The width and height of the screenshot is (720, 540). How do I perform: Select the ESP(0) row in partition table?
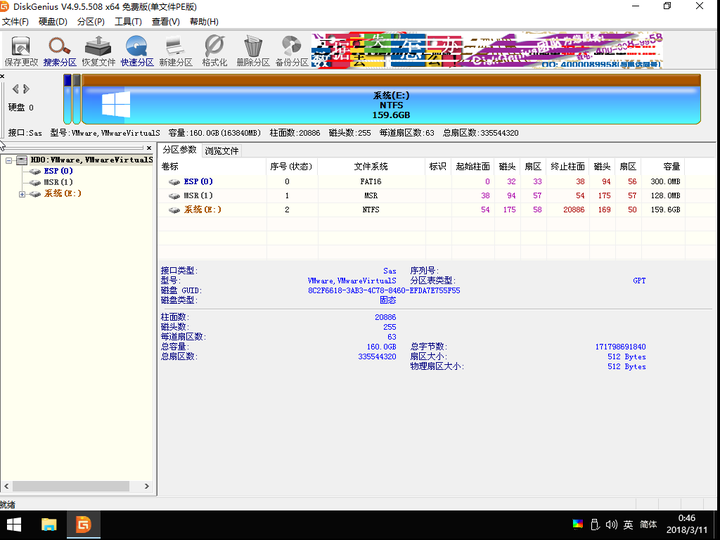421,181
